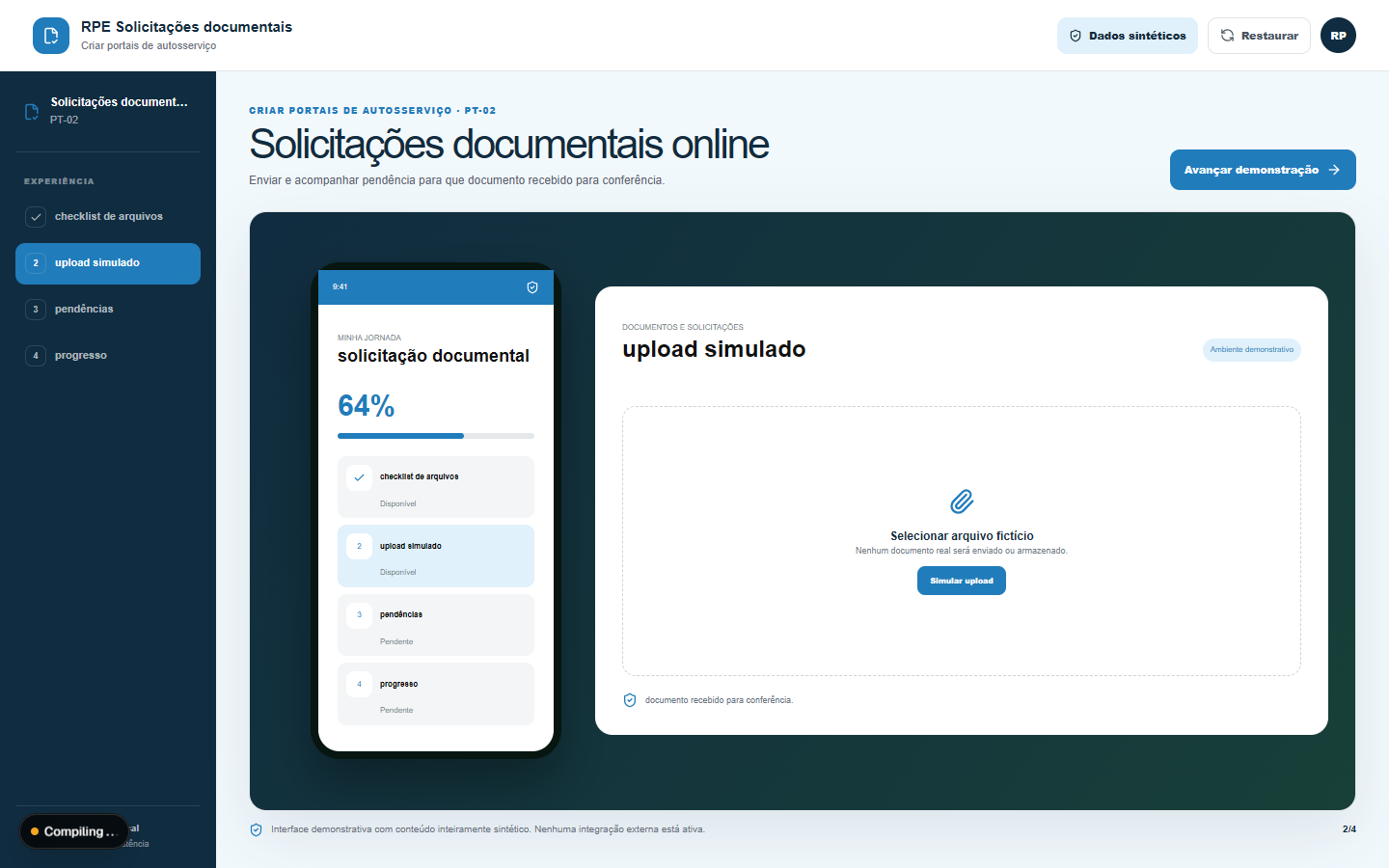This screenshot has width=1389, height=868.
Task: Click the PT-02 label in sidebar
Action: pos(65,121)
